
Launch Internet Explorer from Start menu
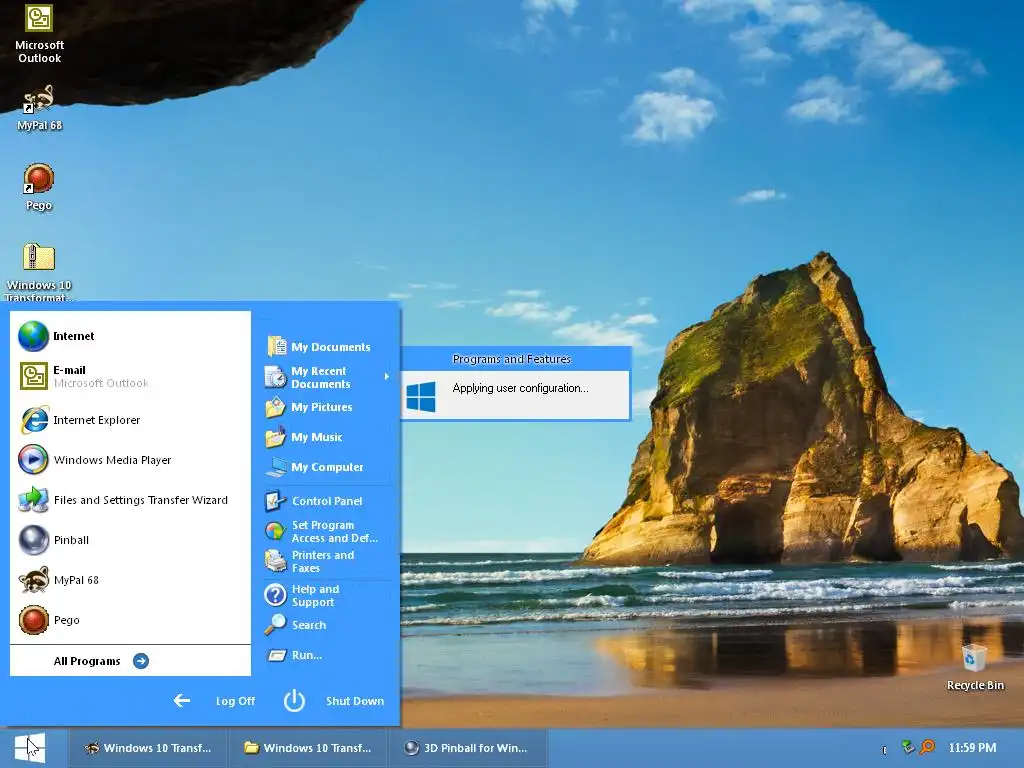coord(131,420)
